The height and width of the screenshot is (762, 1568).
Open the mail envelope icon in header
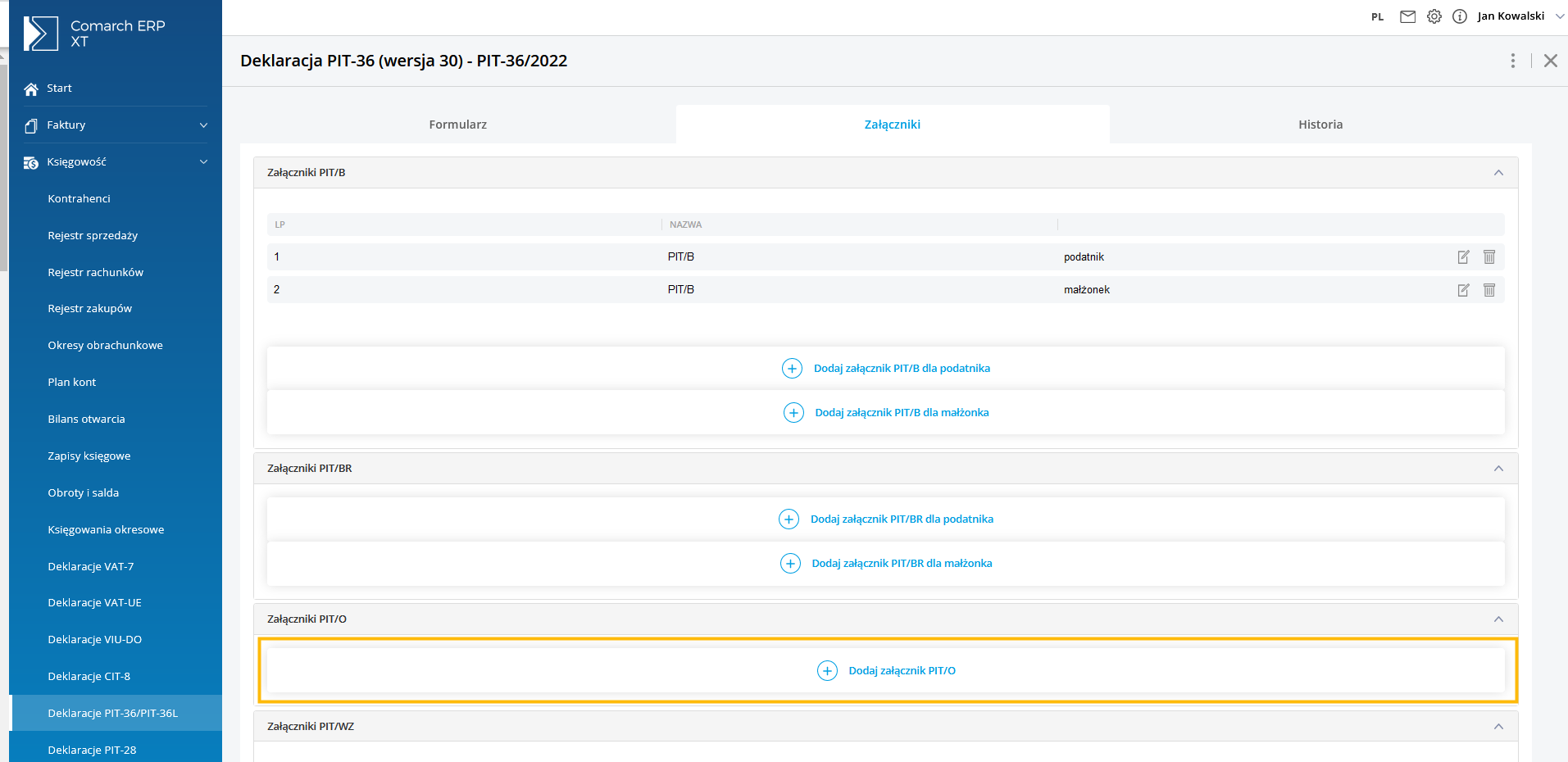pyautogui.click(x=1407, y=16)
